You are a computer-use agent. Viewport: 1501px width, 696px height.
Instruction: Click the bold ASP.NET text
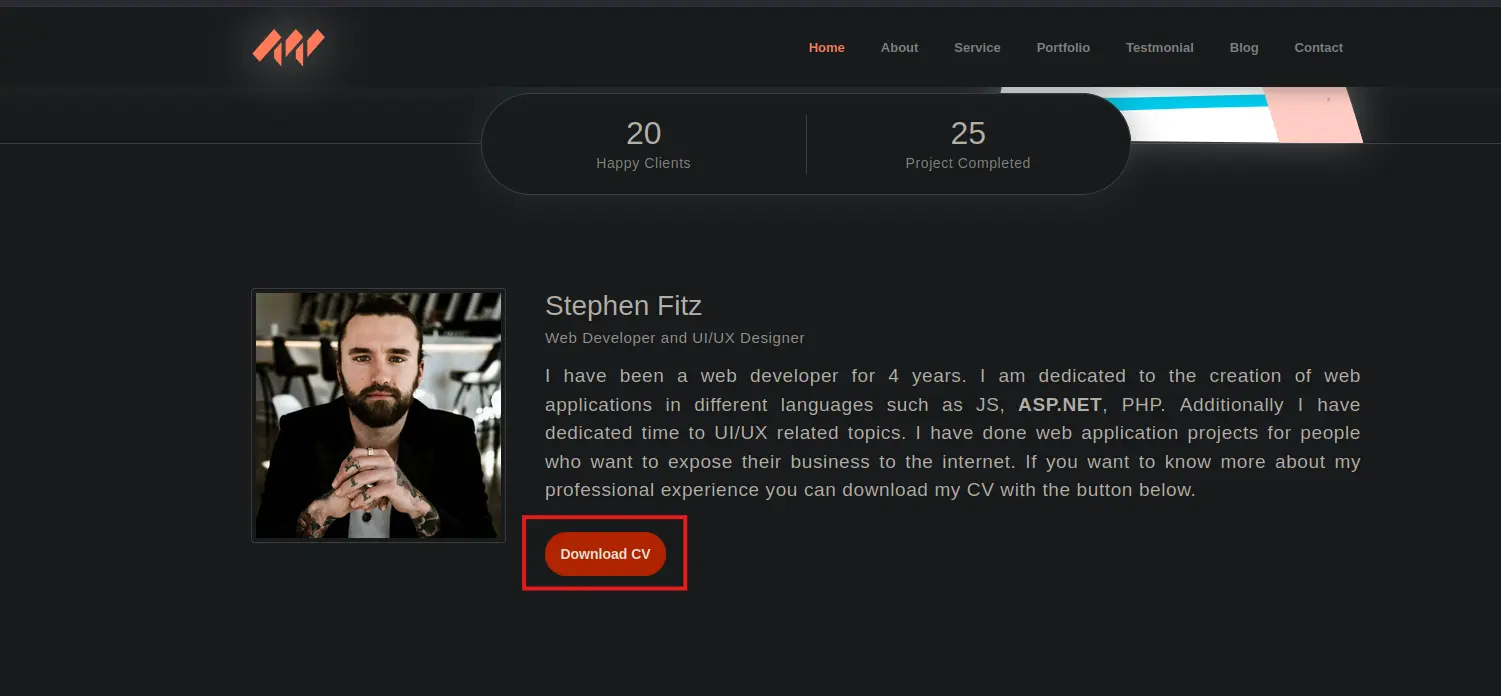click(1060, 405)
